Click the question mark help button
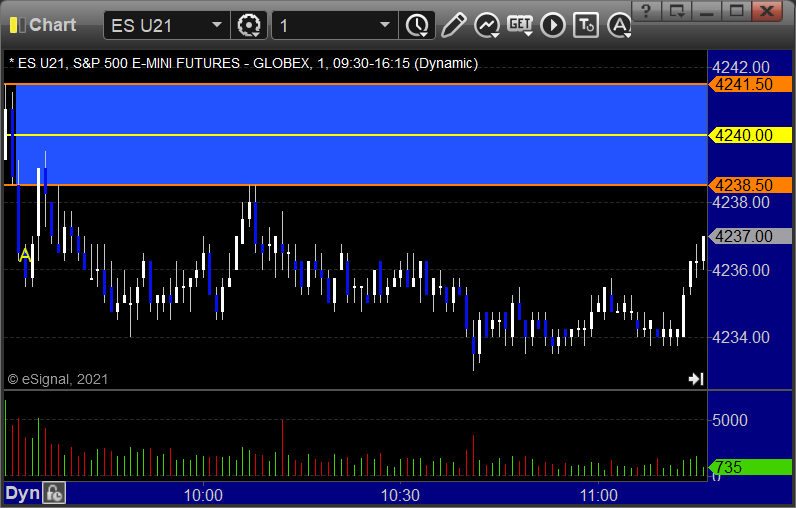 (646, 11)
